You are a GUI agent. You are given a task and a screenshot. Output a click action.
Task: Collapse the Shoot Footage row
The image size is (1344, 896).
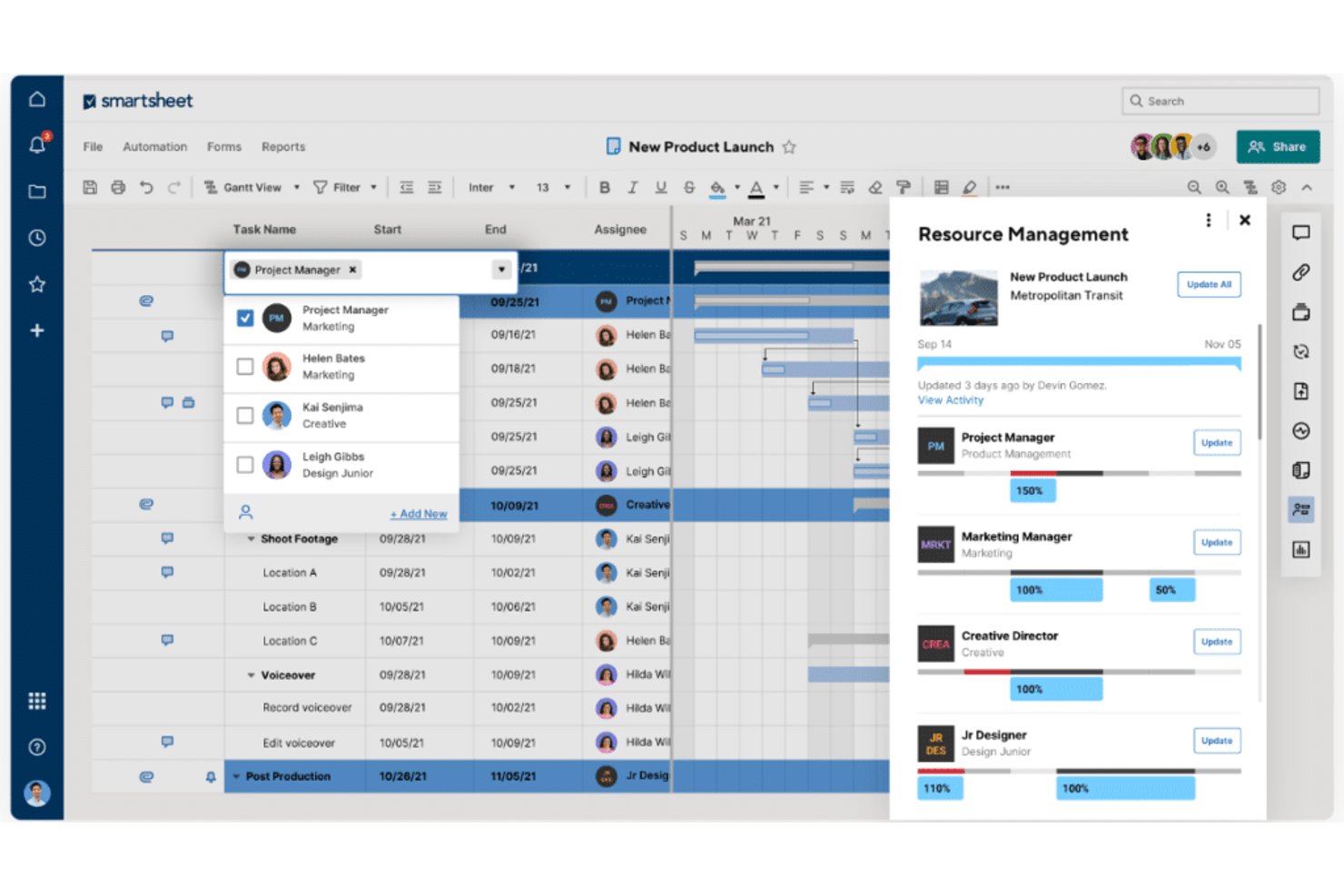tap(252, 539)
